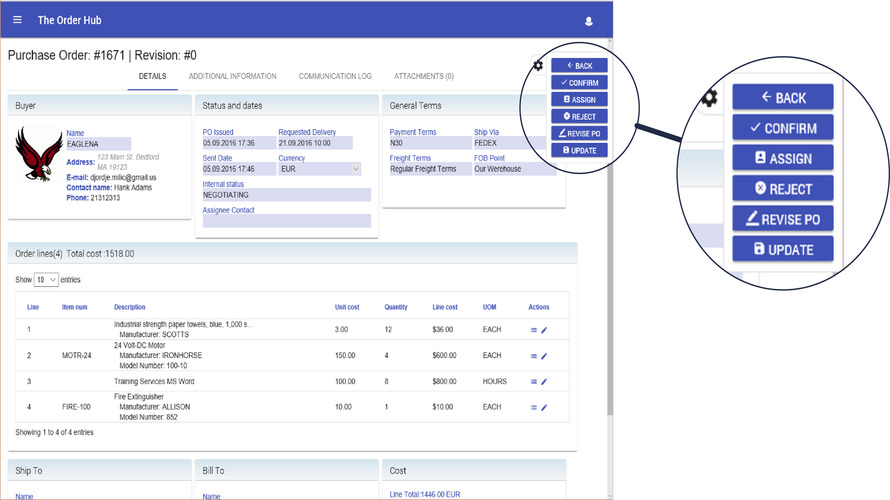Screen dimensions: 890x500
Task: Open line details icon for Training Services row
Action: (534, 381)
